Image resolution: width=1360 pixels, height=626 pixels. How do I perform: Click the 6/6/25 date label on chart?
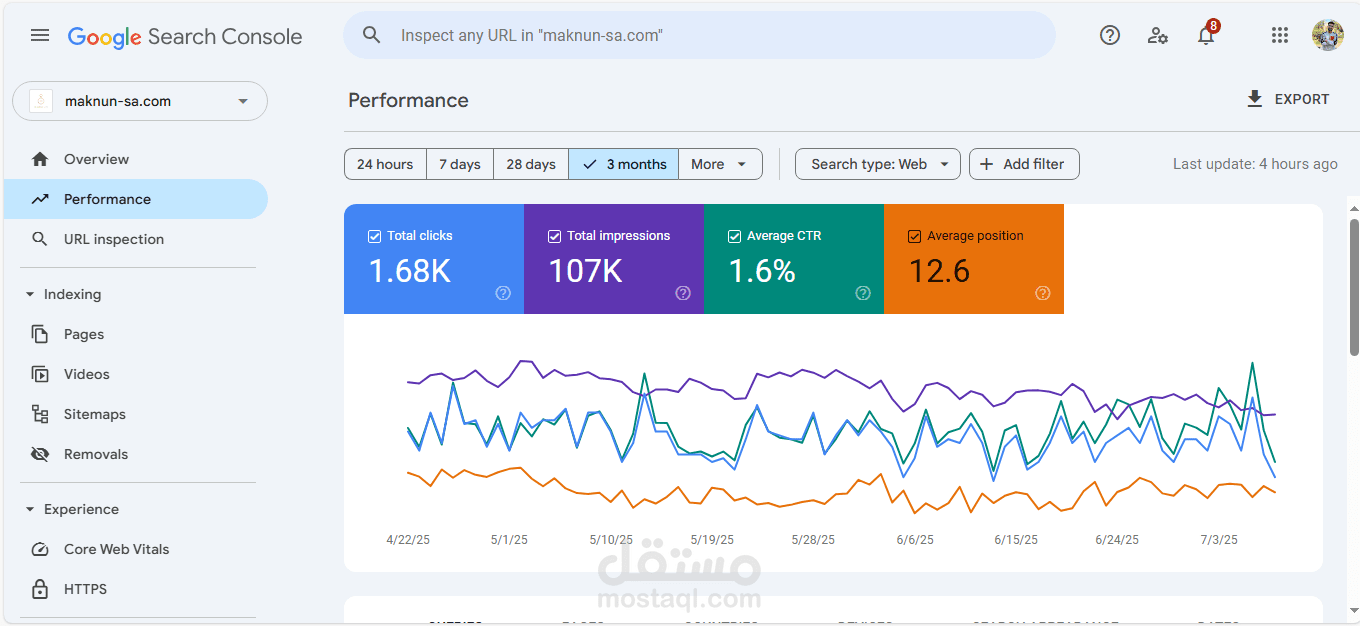pos(915,540)
